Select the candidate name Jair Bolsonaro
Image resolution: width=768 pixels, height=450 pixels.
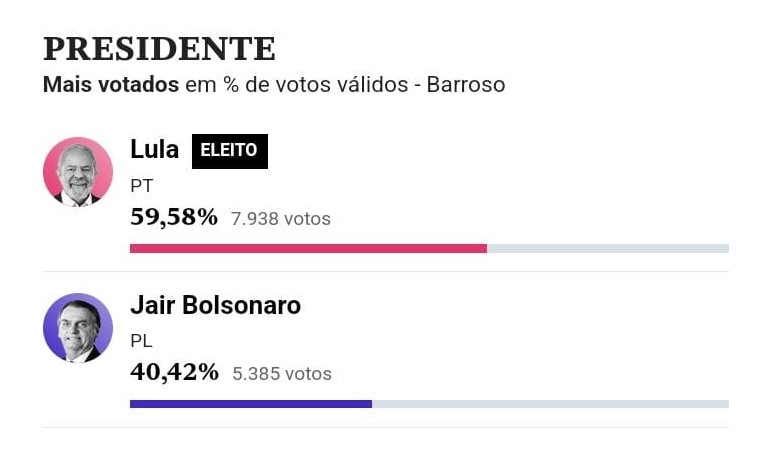click(216, 306)
